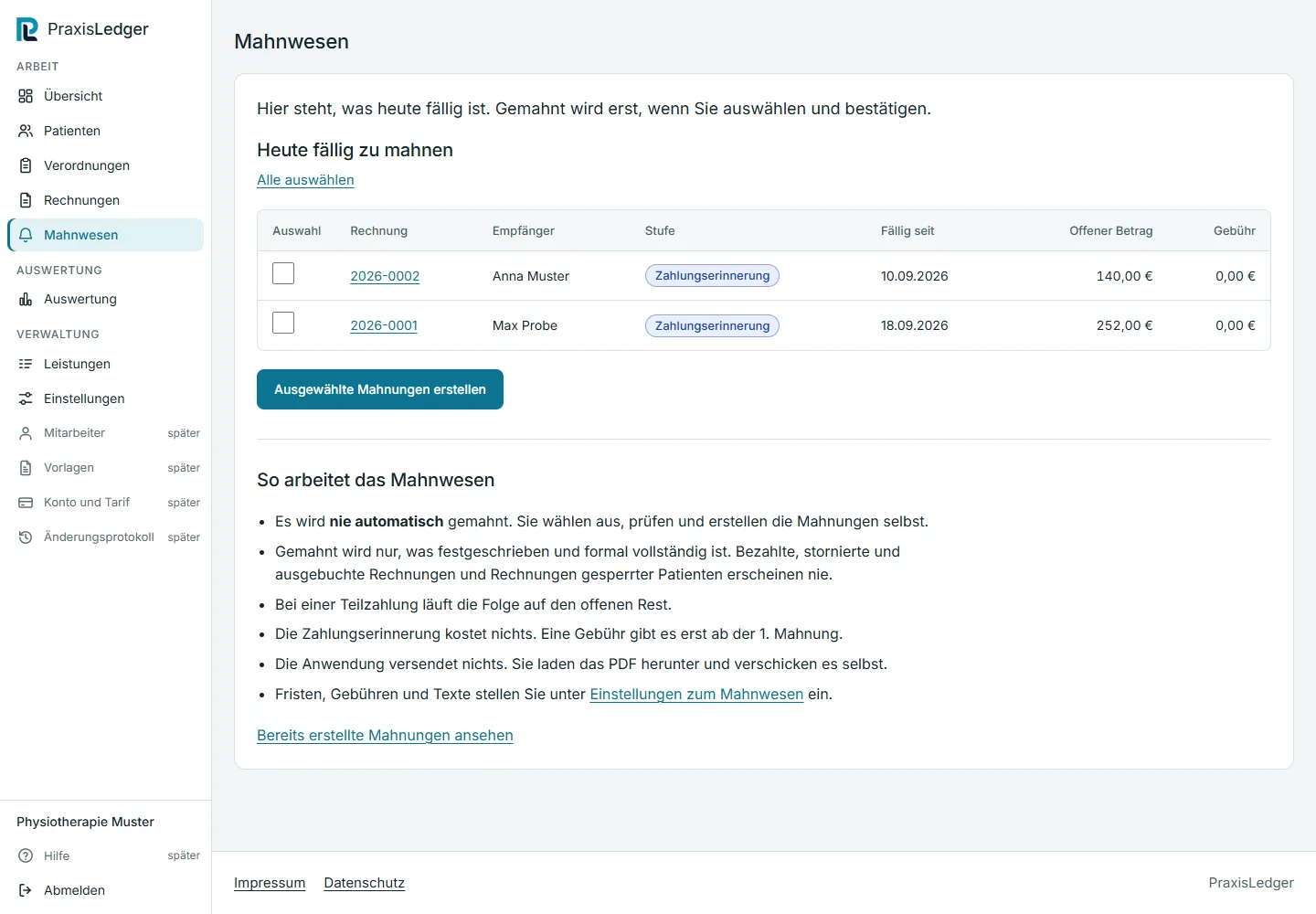Click the Offener Betrag column header
Image resolution: width=1316 pixels, height=914 pixels.
click(x=1111, y=231)
